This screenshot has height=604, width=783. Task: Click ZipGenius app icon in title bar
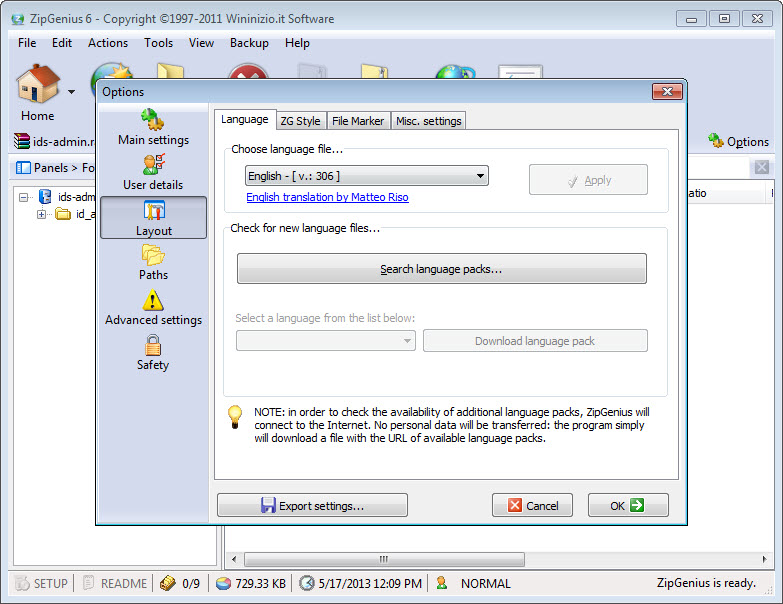(18, 19)
